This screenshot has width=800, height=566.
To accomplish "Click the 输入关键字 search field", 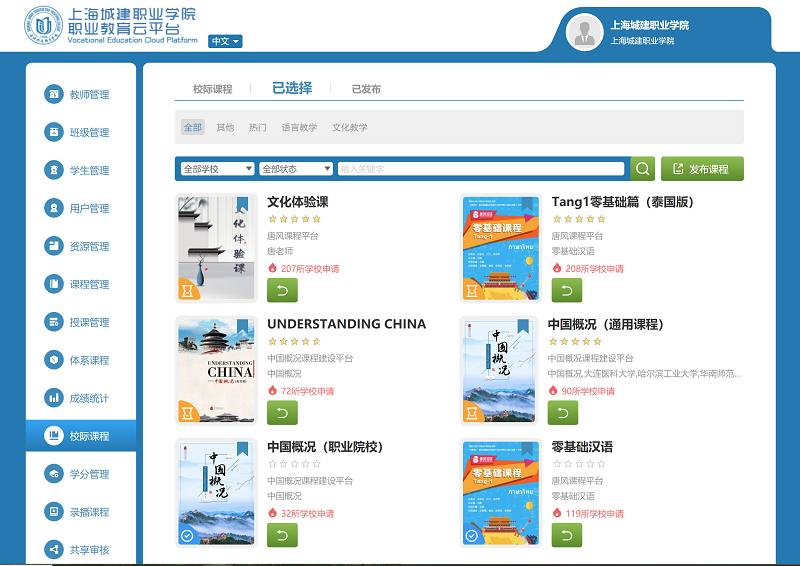I will [481, 169].
